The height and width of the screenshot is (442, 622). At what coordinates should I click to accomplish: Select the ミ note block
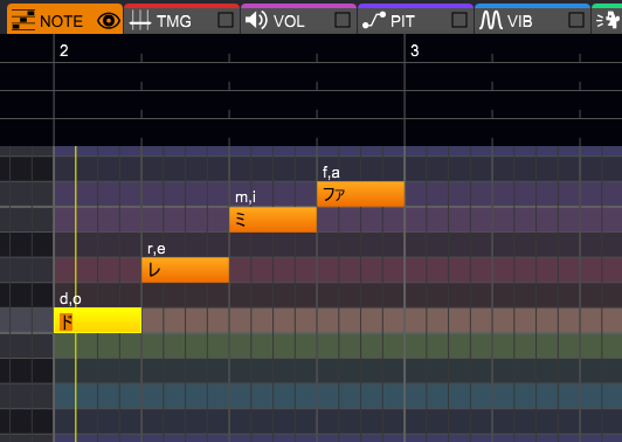pyautogui.click(x=273, y=219)
